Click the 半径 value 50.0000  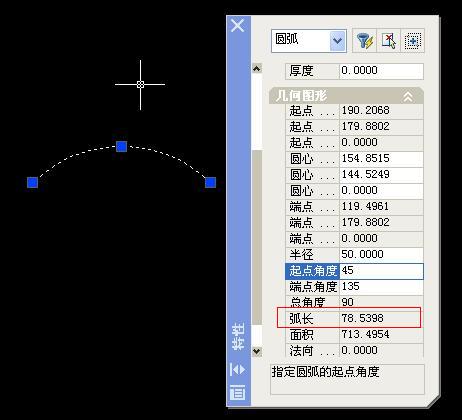[381, 254]
